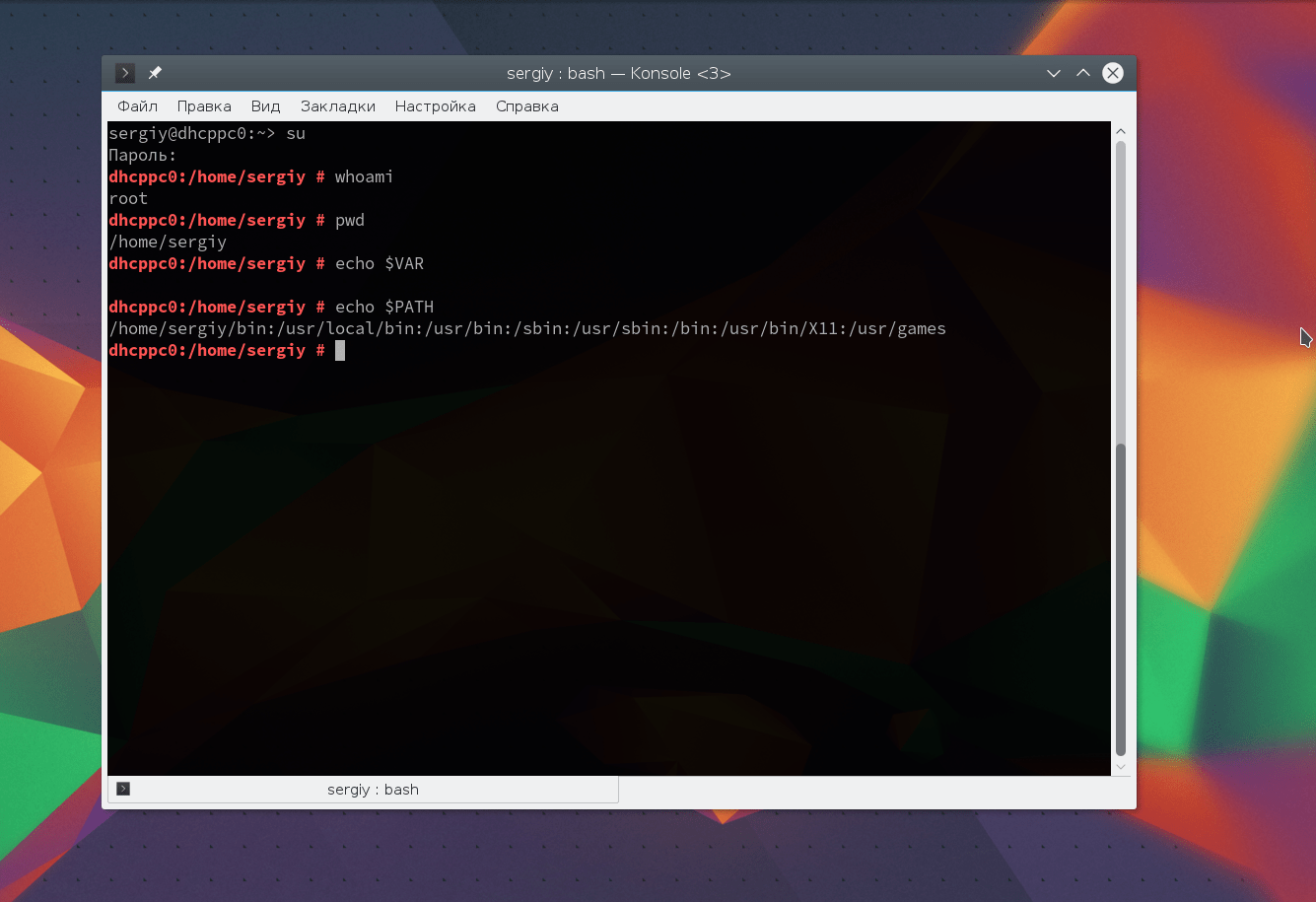Click the blinking cursor after the prompt
Image resolution: width=1316 pixels, height=902 pixels.
pos(339,350)
